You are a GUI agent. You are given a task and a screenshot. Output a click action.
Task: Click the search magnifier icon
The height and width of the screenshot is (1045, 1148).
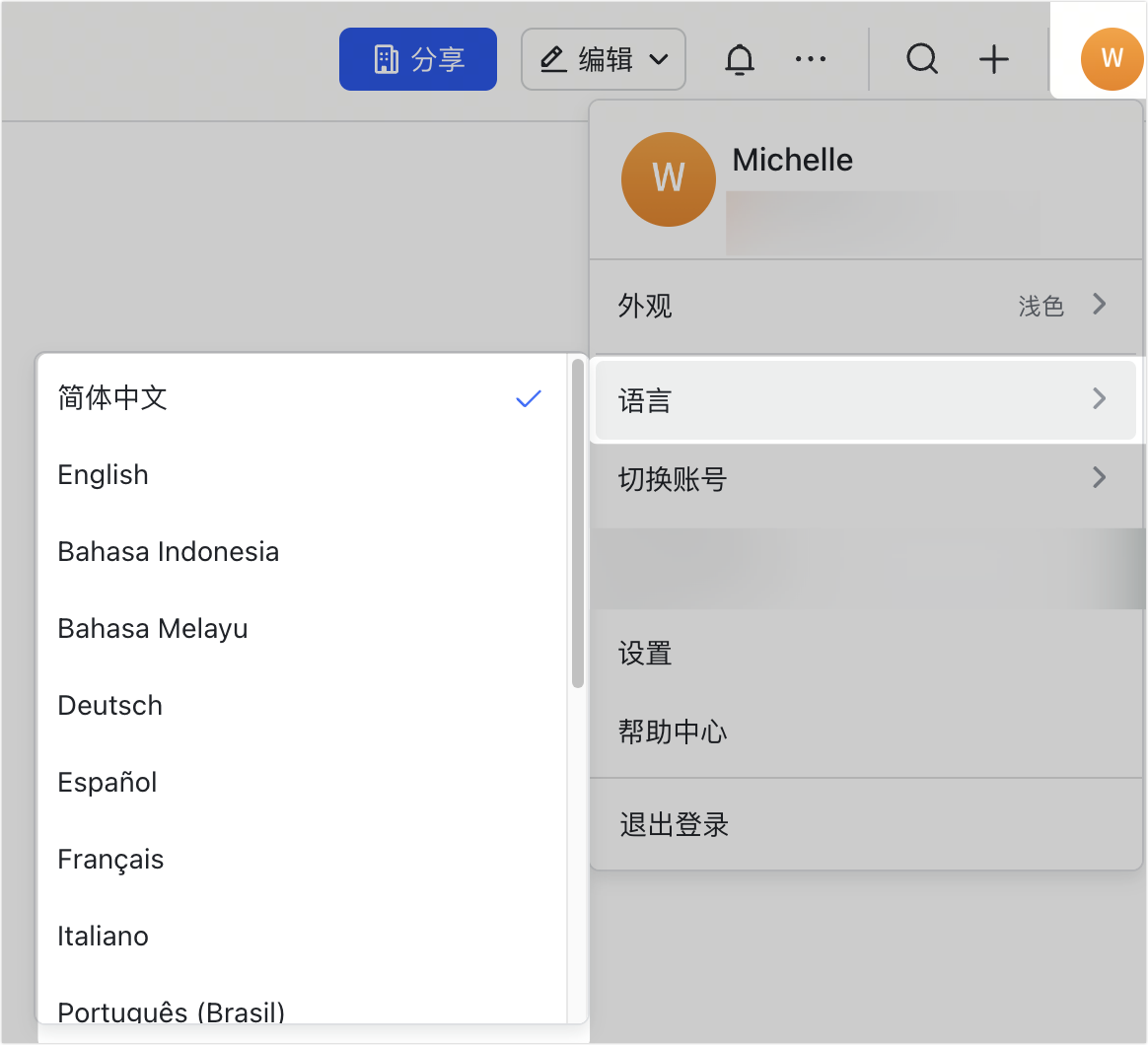click(x=921, y=59)
